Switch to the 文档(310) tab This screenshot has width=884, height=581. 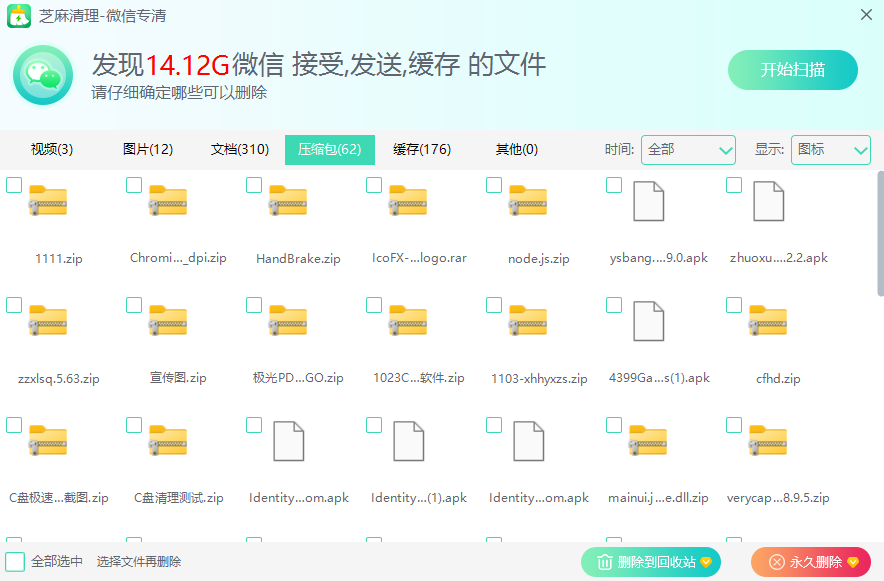click(x=240, y=150)
